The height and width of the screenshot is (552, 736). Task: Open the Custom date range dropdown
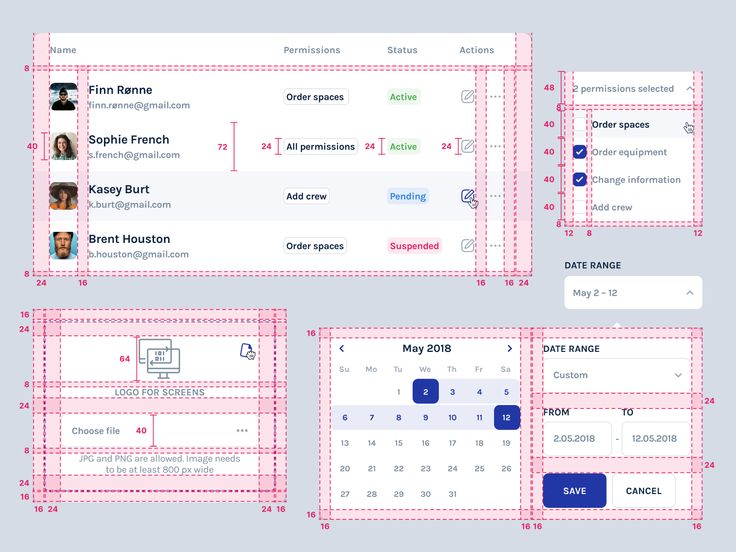click(616, 375)
